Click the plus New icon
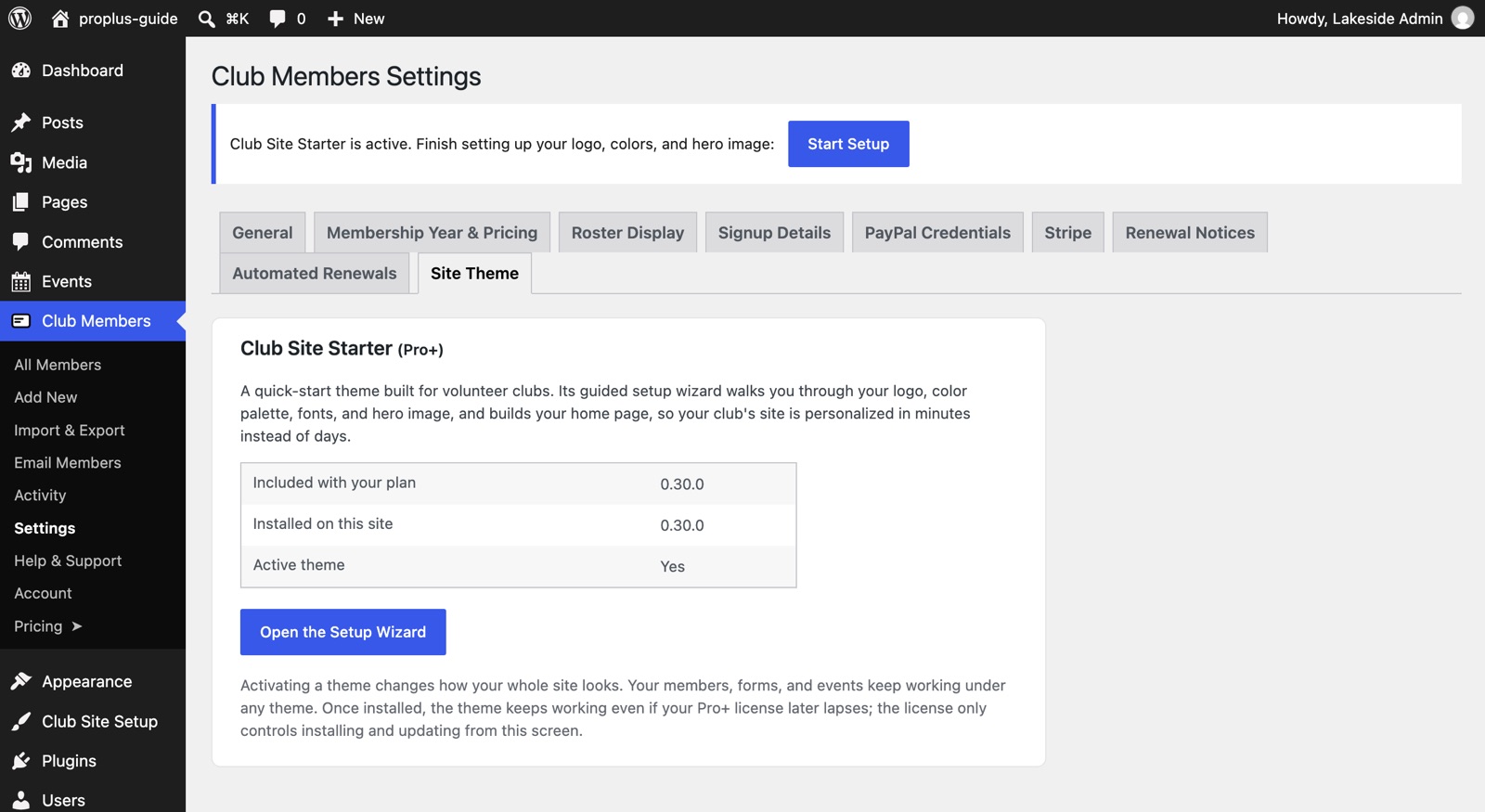 pyautogui.click(x=335, y=19)
